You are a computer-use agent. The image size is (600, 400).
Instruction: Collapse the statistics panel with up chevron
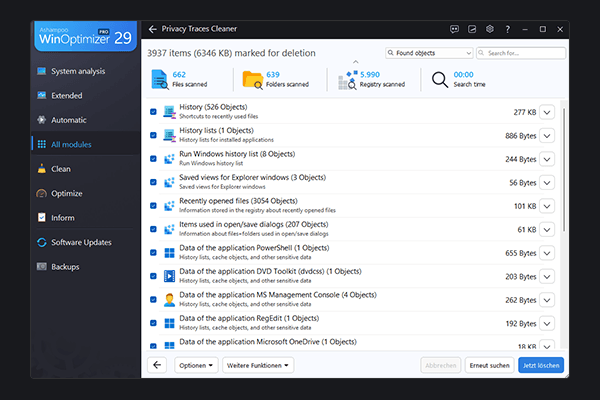(x=355, y=62)
